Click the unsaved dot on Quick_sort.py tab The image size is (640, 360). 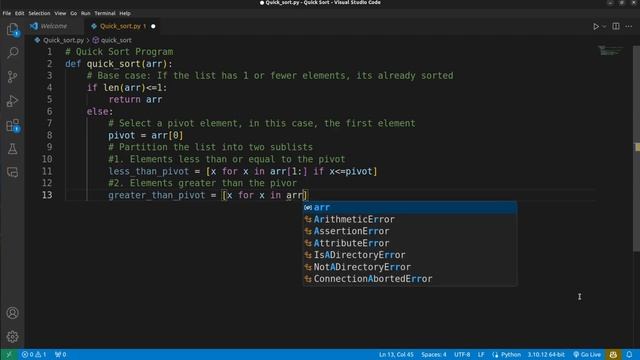coord(153,26)
